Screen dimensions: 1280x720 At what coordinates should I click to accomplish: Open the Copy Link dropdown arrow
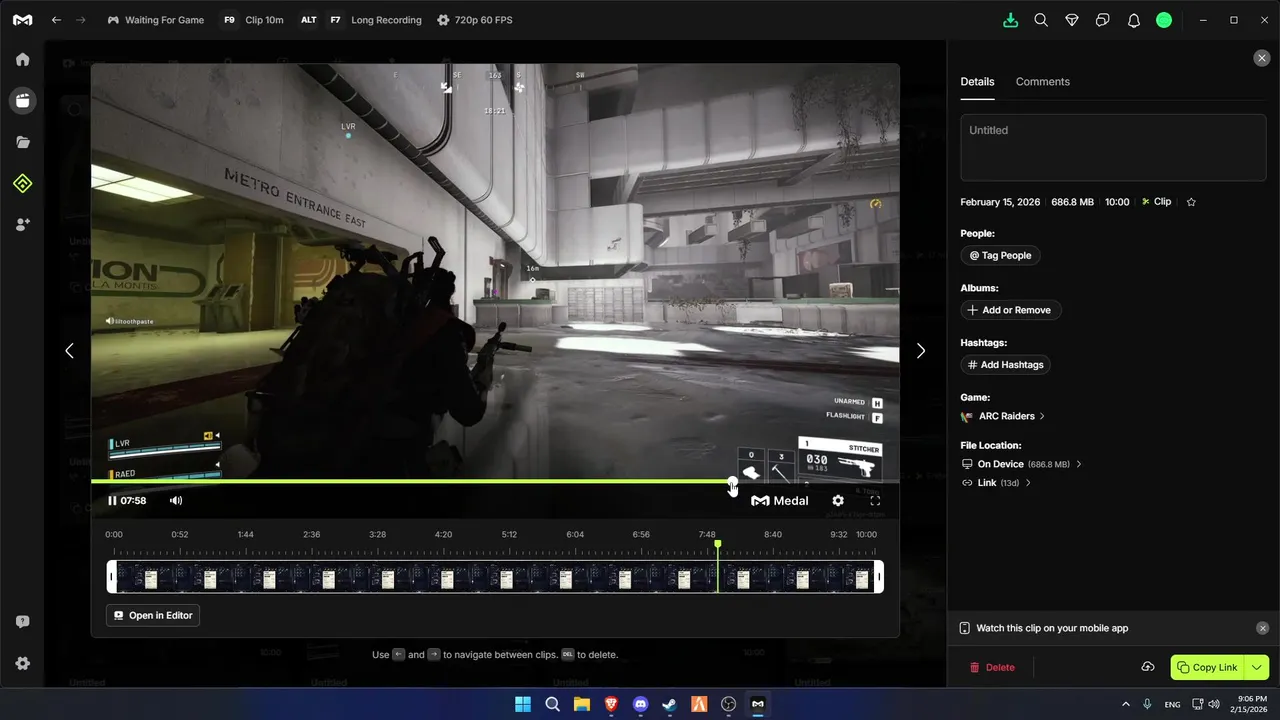tap(1258, 667)
